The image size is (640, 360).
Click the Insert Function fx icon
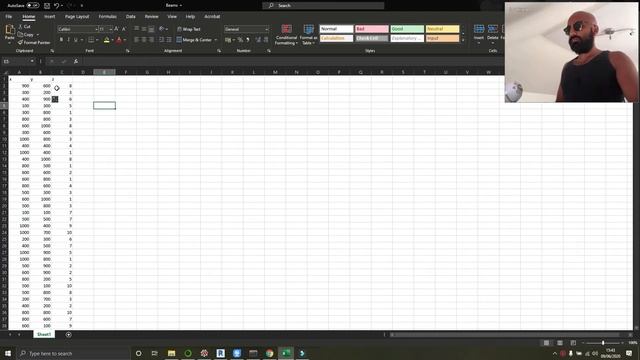[76, 61]
